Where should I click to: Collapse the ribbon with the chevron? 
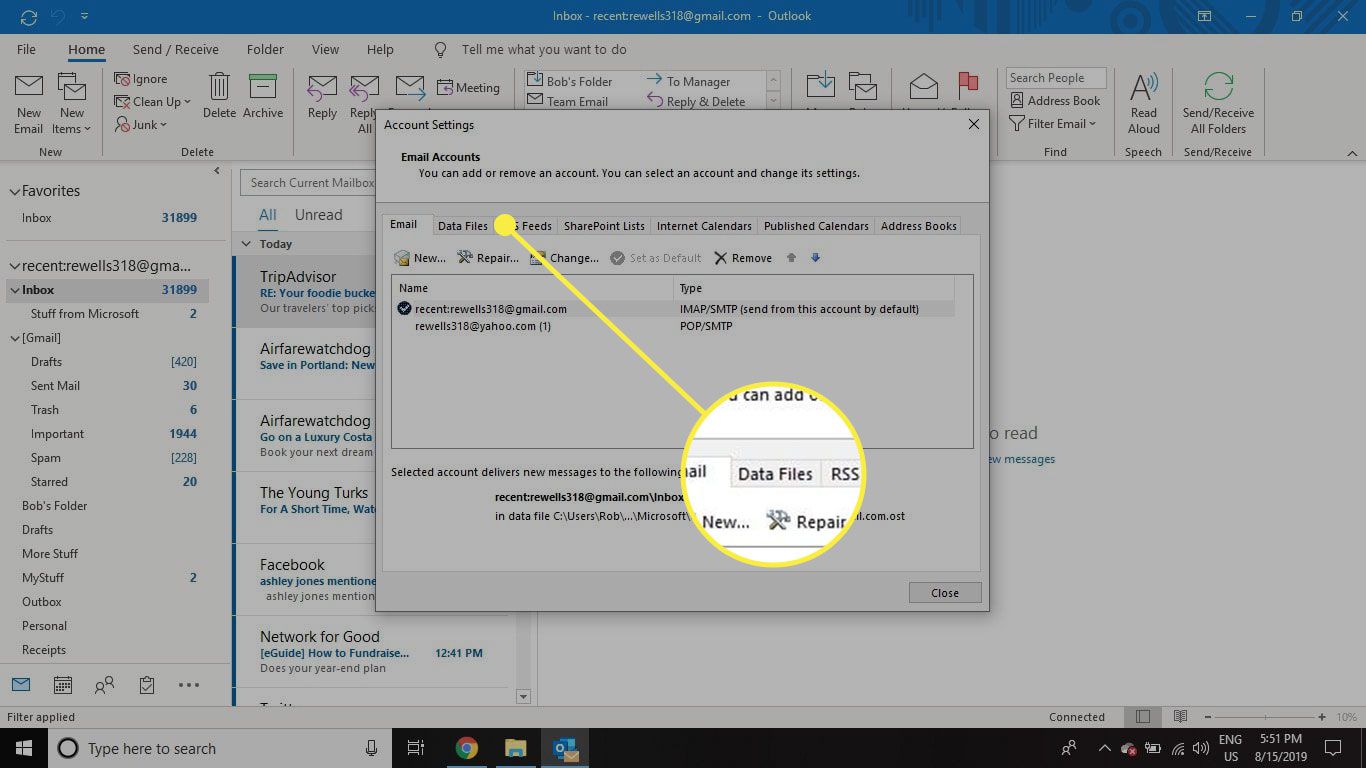[1352, 153]
